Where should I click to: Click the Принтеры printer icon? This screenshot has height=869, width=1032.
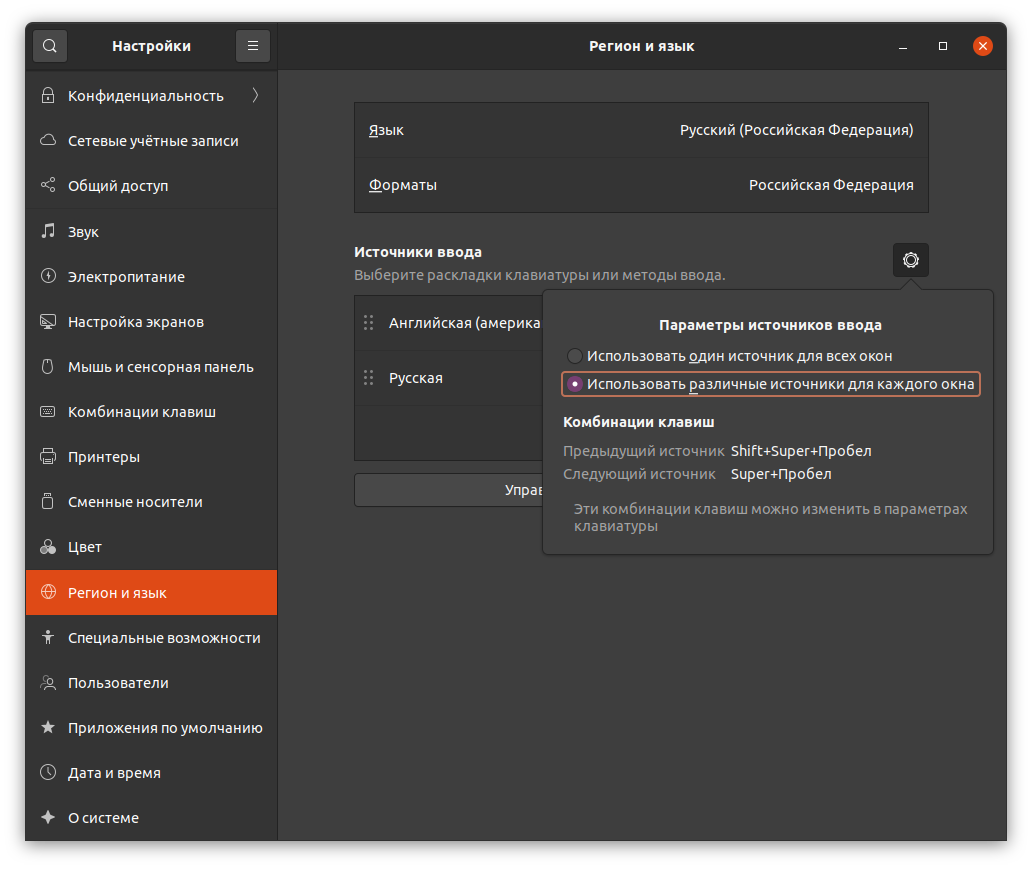[x=48, y=457]
